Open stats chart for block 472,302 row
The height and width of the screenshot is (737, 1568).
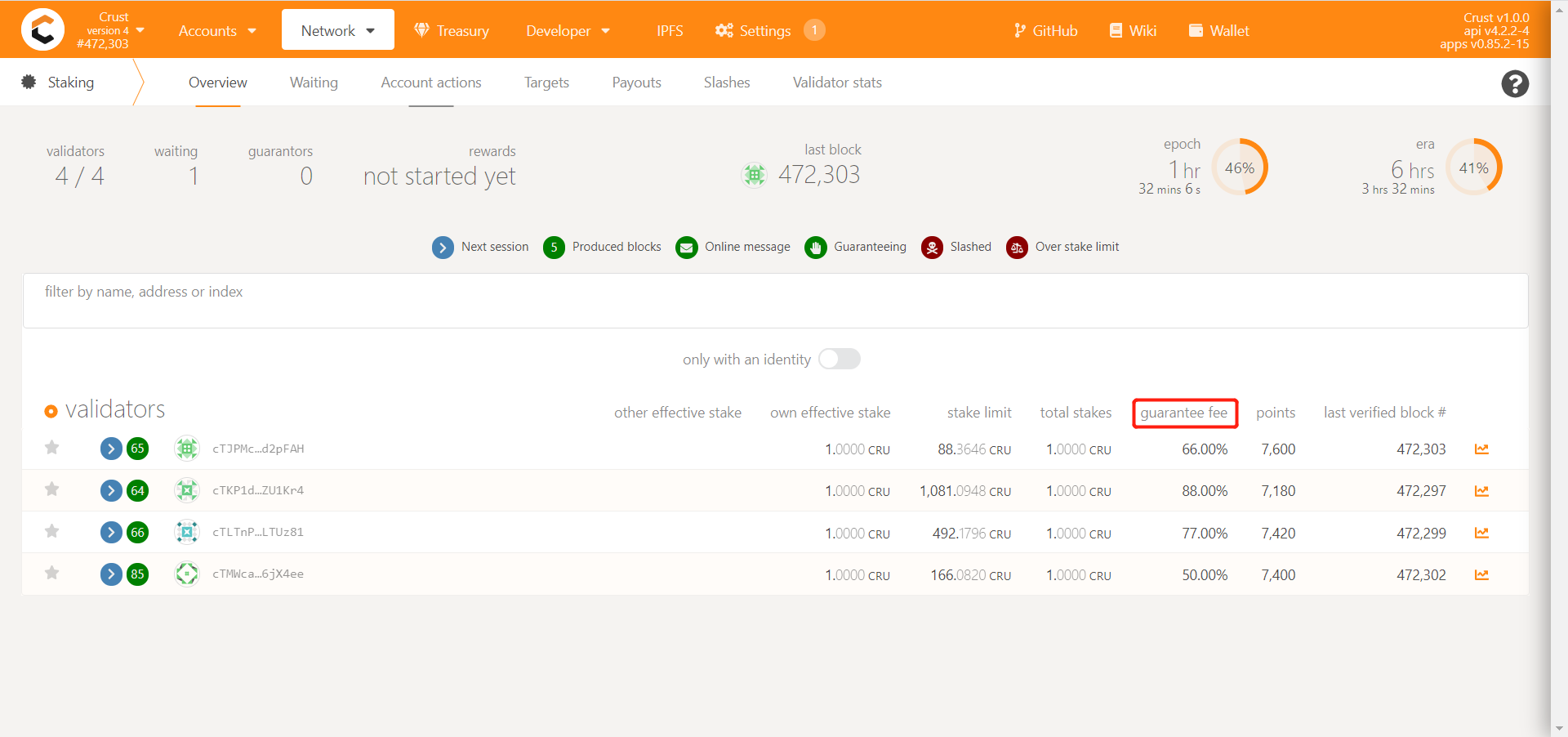point(1481,574)
